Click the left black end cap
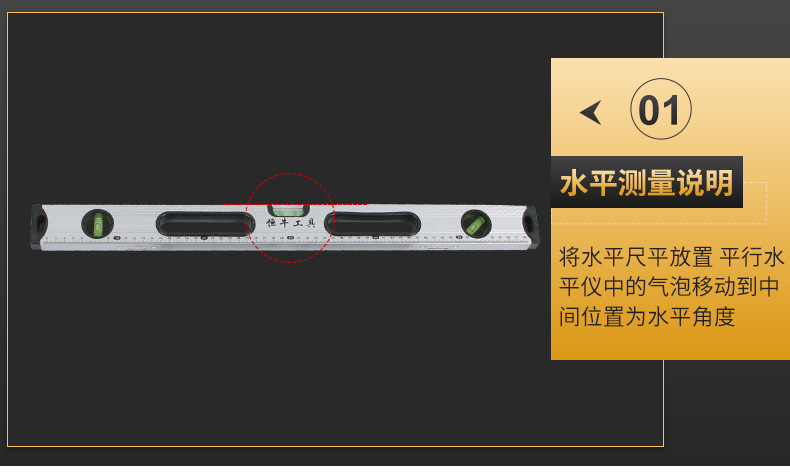This screenshot has width=790, height=474. click(39, 226)
